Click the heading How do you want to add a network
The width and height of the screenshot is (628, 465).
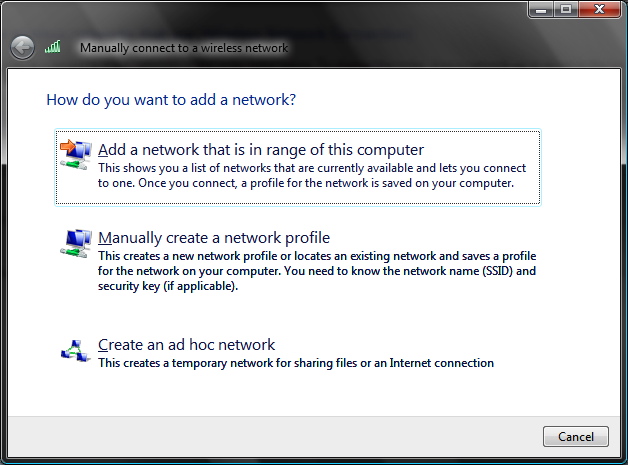tap(171, 100)
